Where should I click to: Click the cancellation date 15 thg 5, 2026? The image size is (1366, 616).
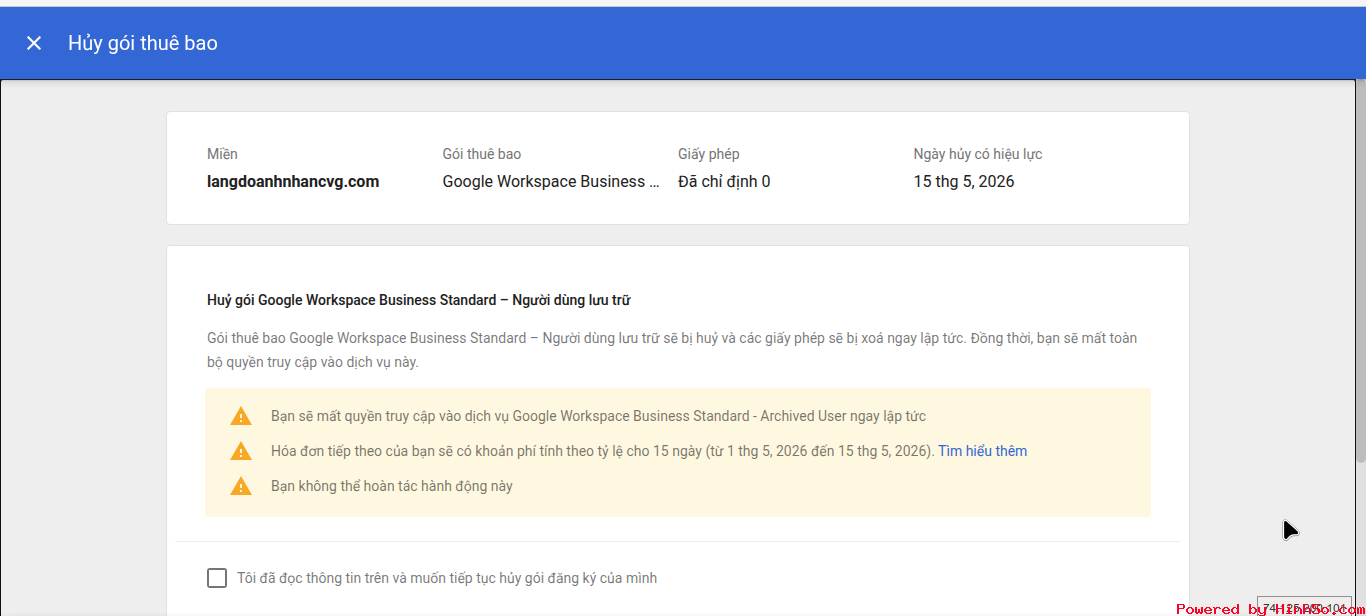964,182
